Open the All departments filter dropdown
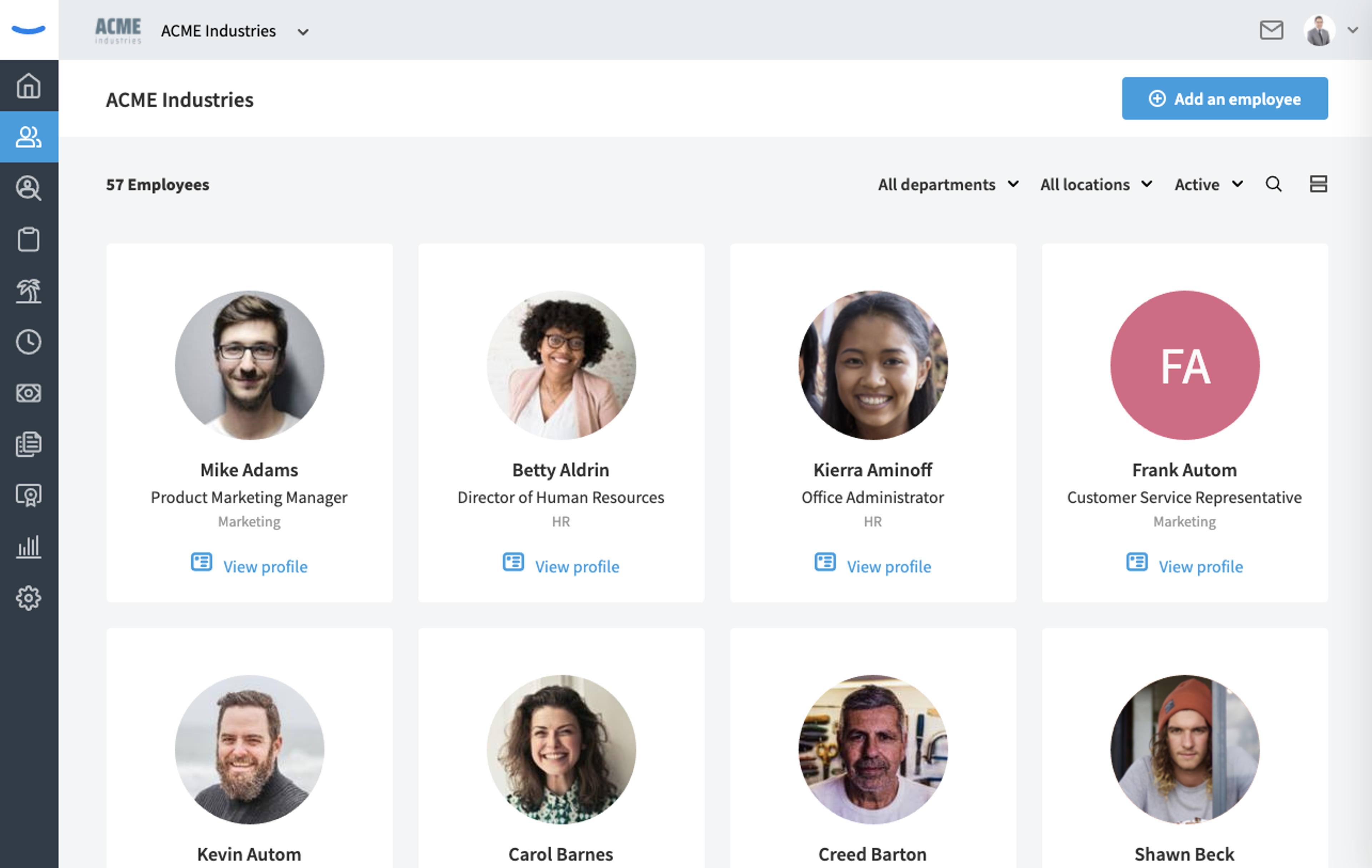The height and width of the screenshot is (868, 1372). click(948, 185)
